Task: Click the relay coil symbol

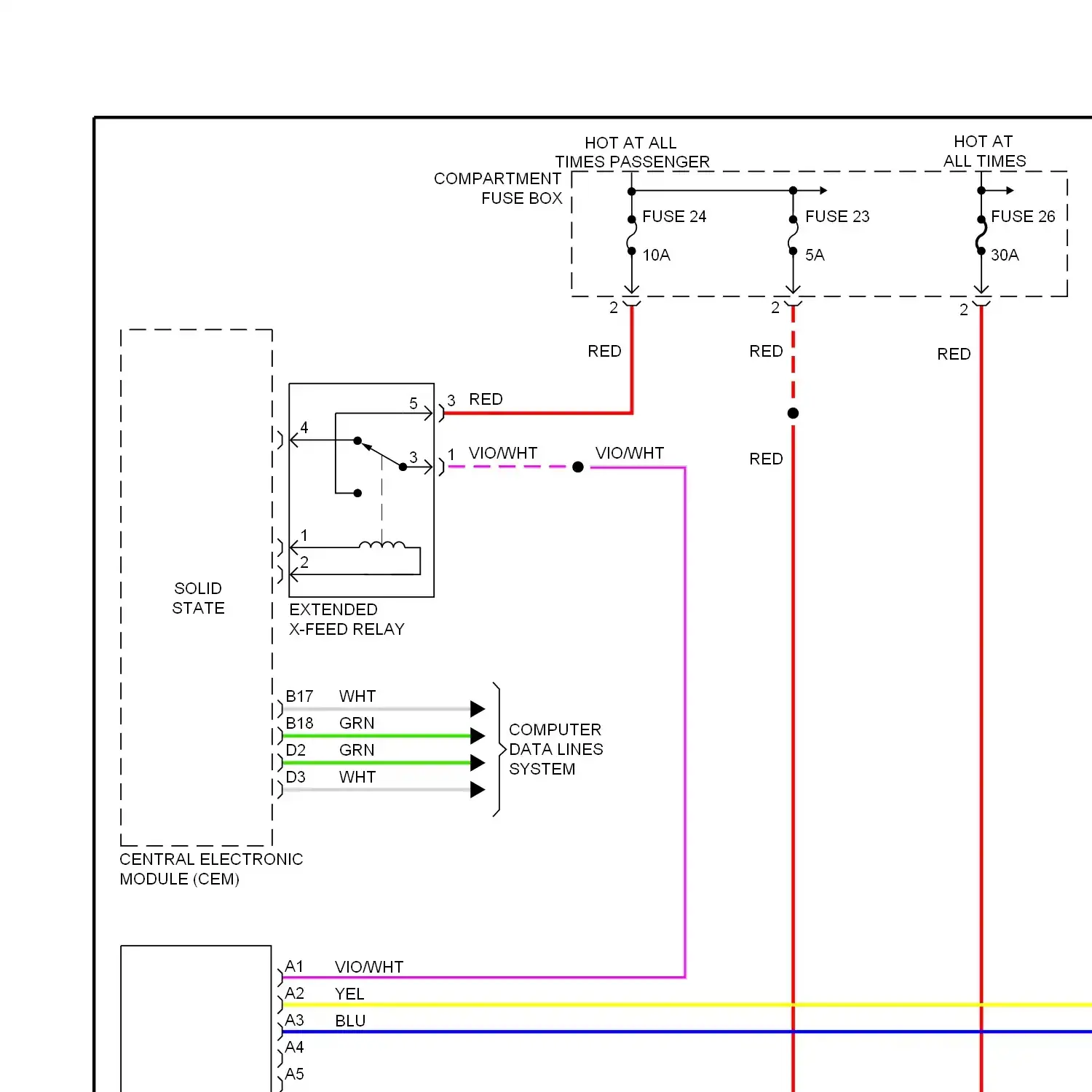Action: click(x=382, y=546)
